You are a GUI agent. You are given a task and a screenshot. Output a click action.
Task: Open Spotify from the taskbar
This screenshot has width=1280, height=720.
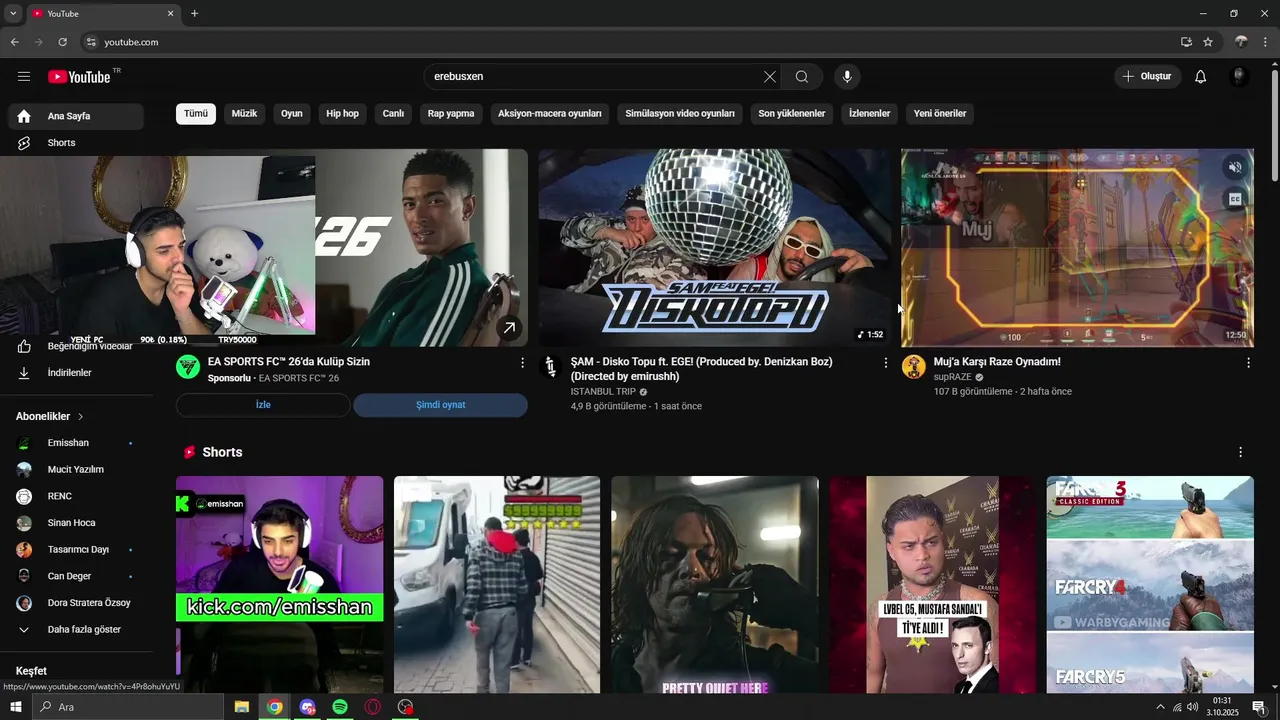pos(340,707)
